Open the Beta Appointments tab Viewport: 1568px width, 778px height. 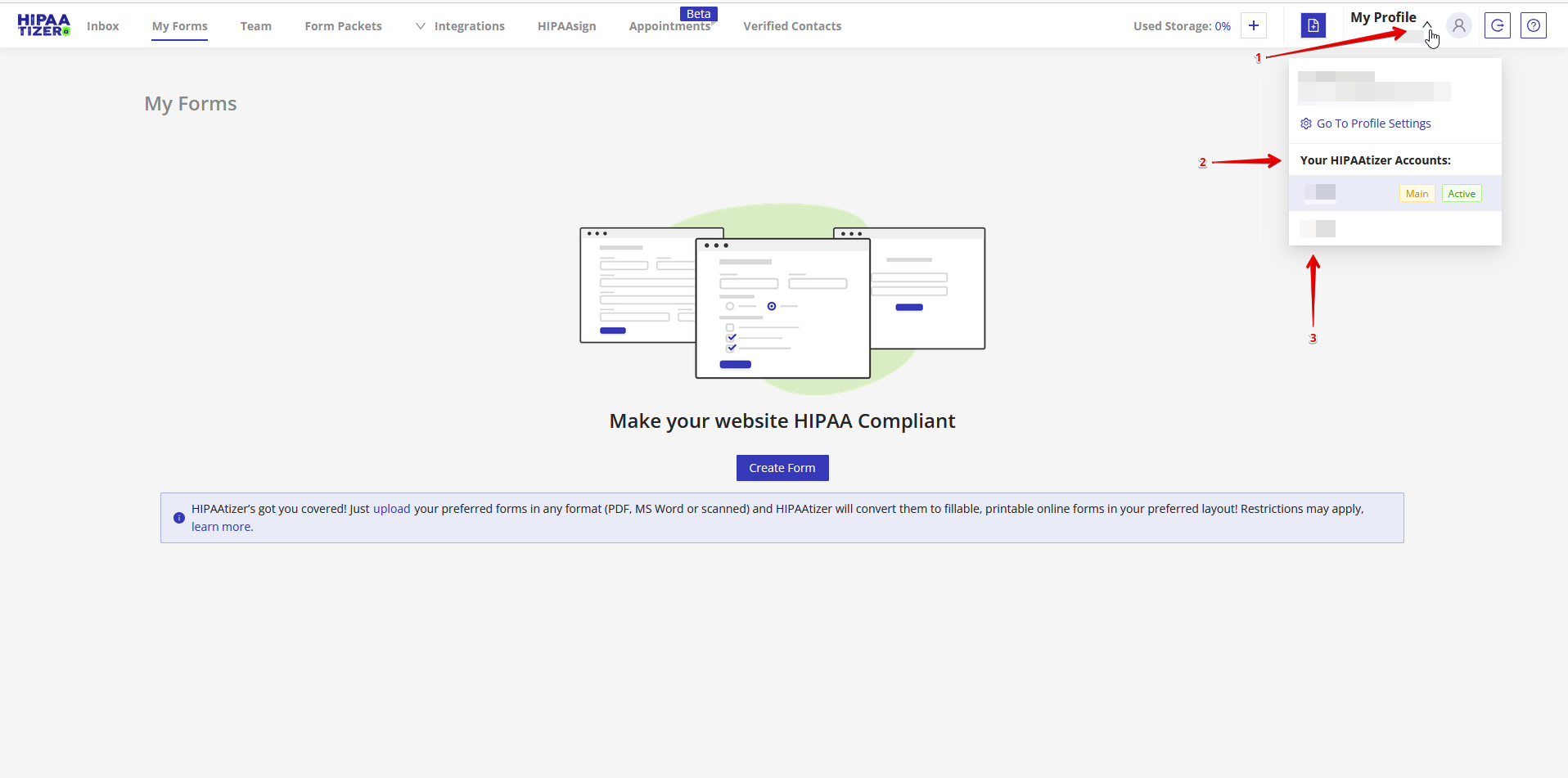tap(669, 26)
